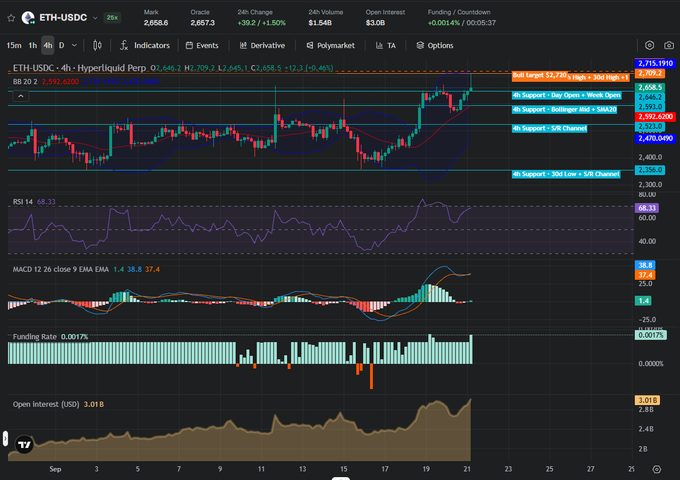This screenshot has width=680, height=480.
Task: Open the TA menu
Action: pyautogui.click(x=386, y=46)
